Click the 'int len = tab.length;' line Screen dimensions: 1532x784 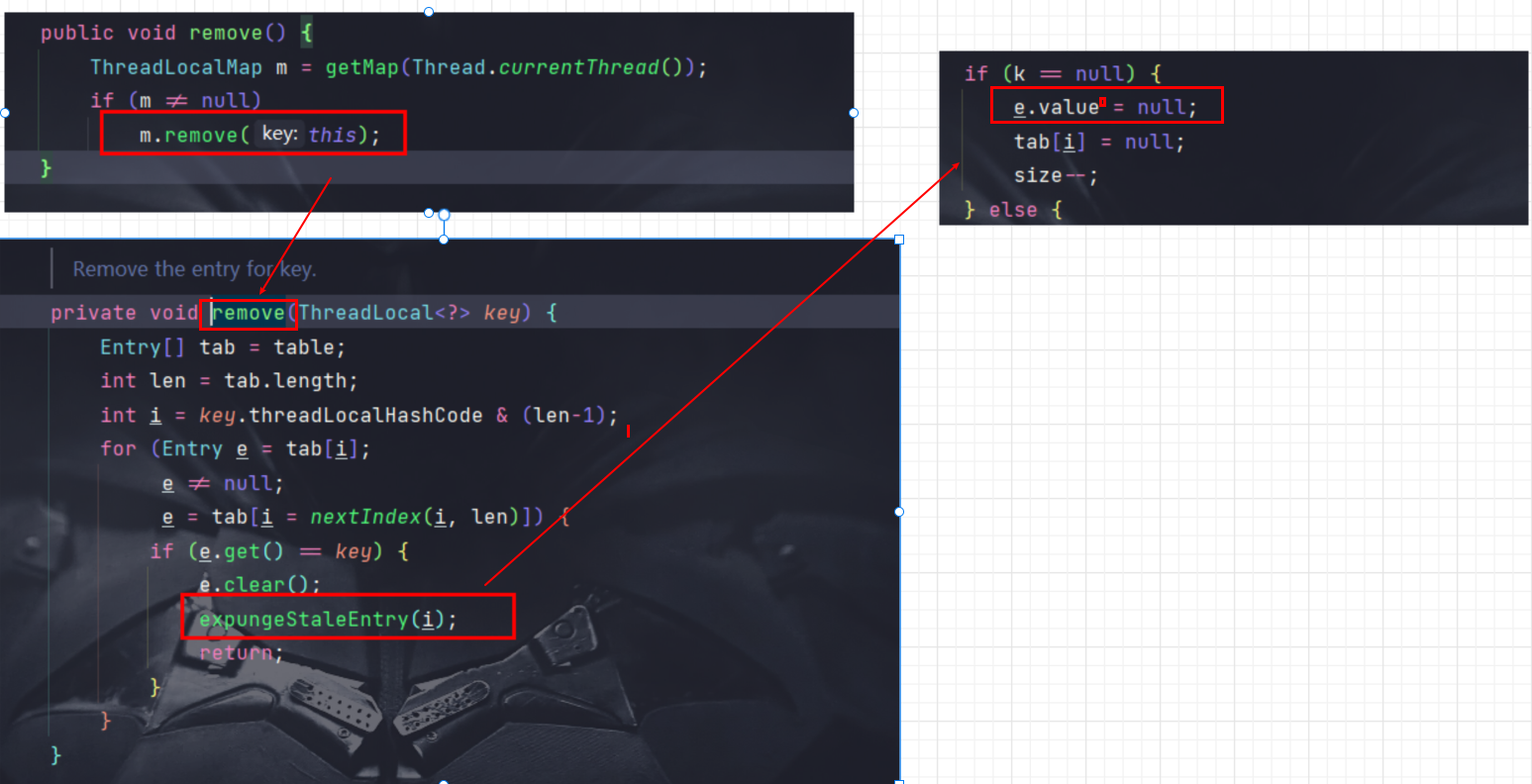229,381
